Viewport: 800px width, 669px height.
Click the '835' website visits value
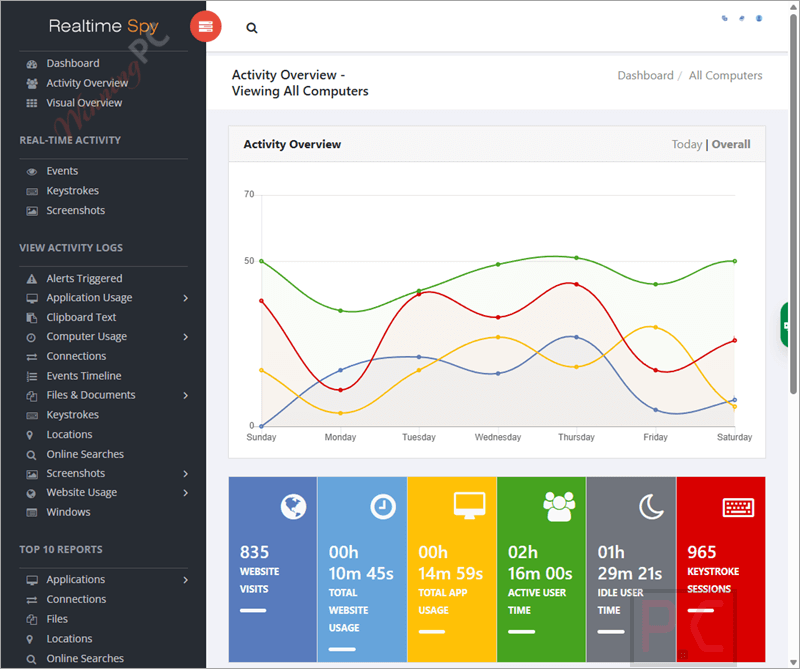tap(254, 552)
